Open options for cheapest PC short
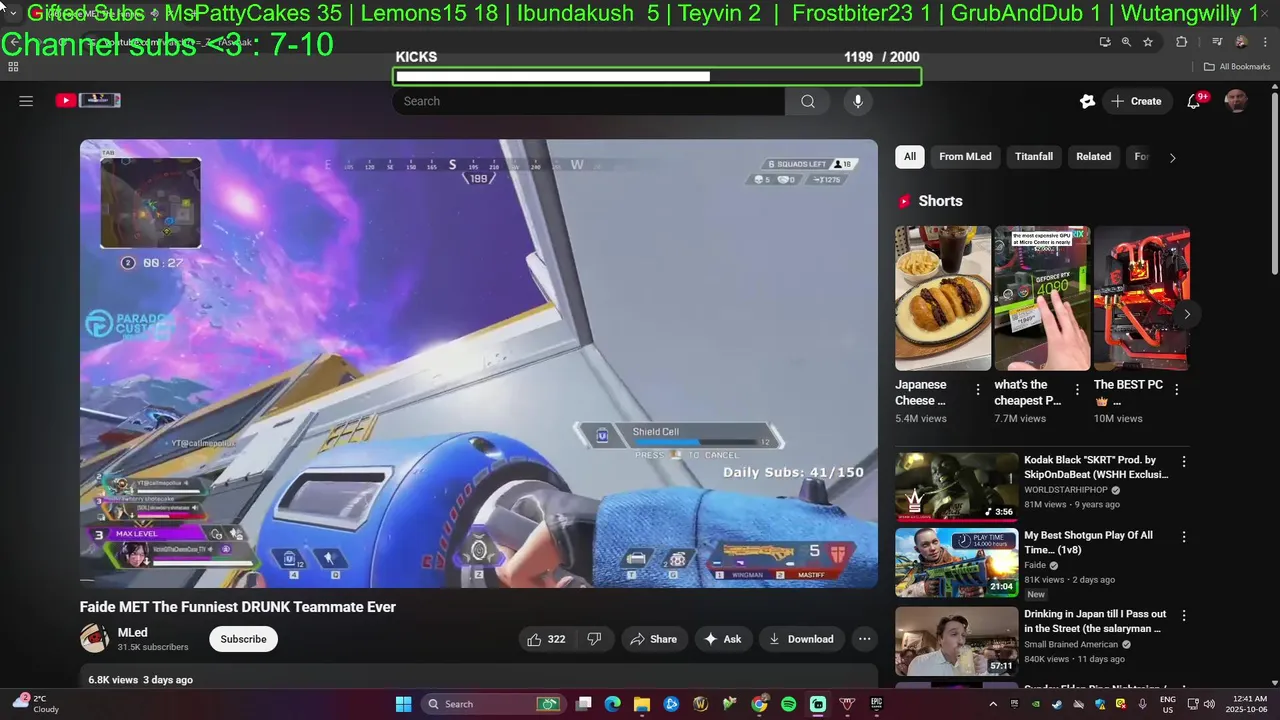This screenshot has height=720, width=1280. [1077, 389]
